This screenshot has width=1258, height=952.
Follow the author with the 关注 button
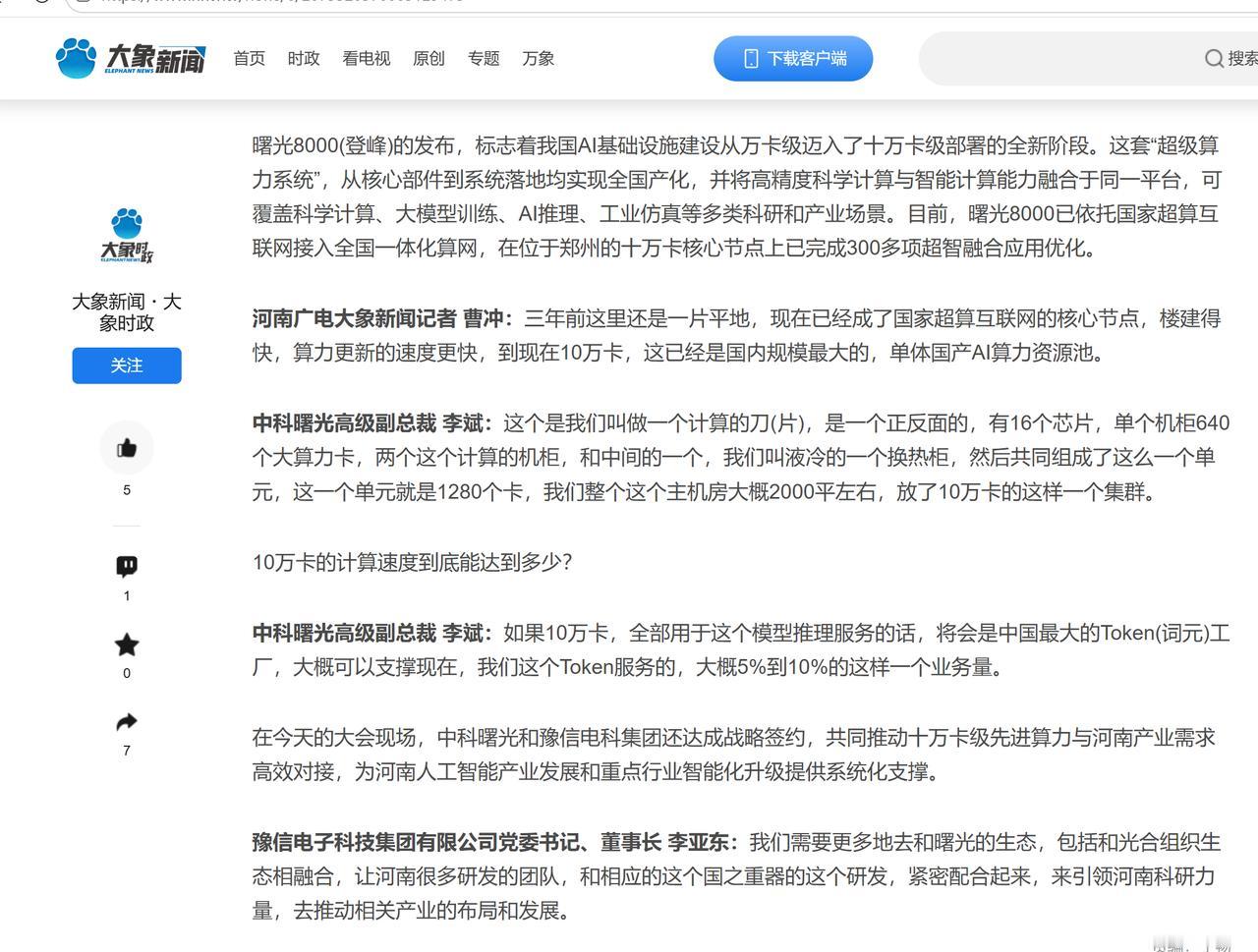(127, 365)
